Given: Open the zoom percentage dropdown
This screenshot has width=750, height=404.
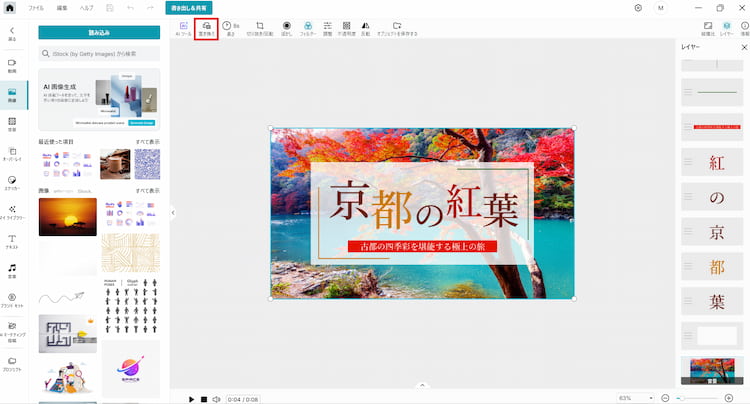Looking at the screenshot, I should pos(635,398).
